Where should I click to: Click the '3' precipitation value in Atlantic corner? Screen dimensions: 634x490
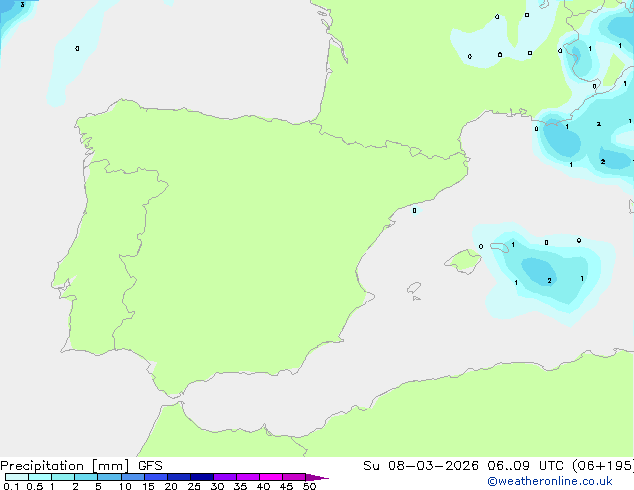(x=22, y=5)
